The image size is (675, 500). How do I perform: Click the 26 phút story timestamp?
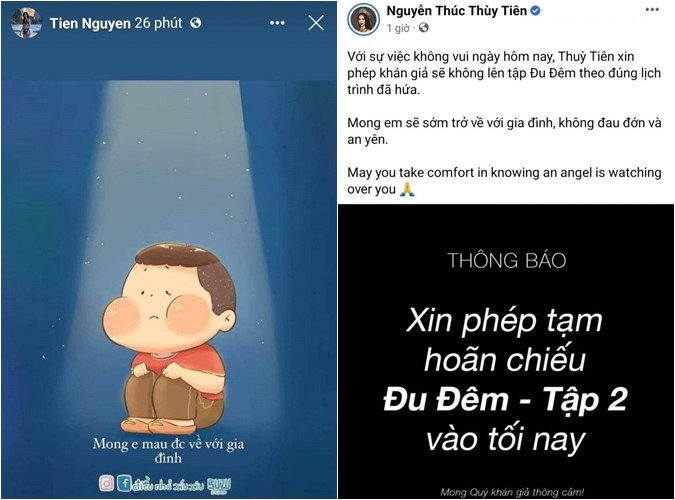(x=158, y=23)
